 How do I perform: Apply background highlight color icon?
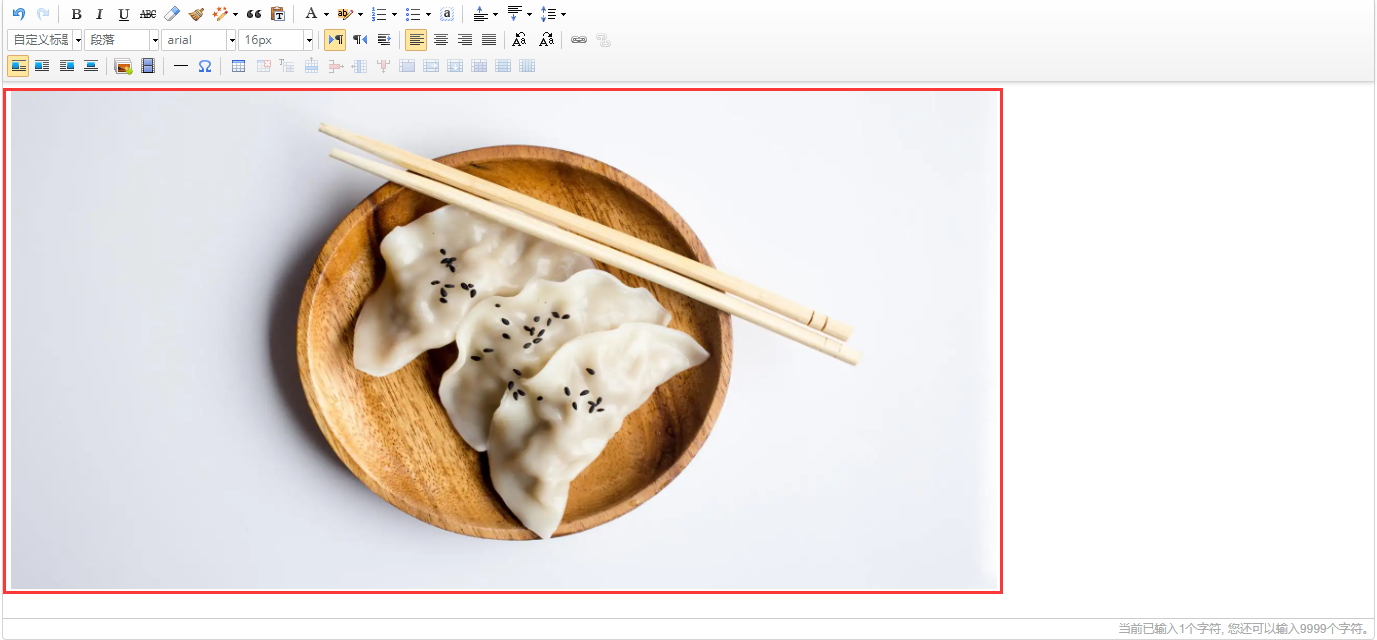[345, 14]
